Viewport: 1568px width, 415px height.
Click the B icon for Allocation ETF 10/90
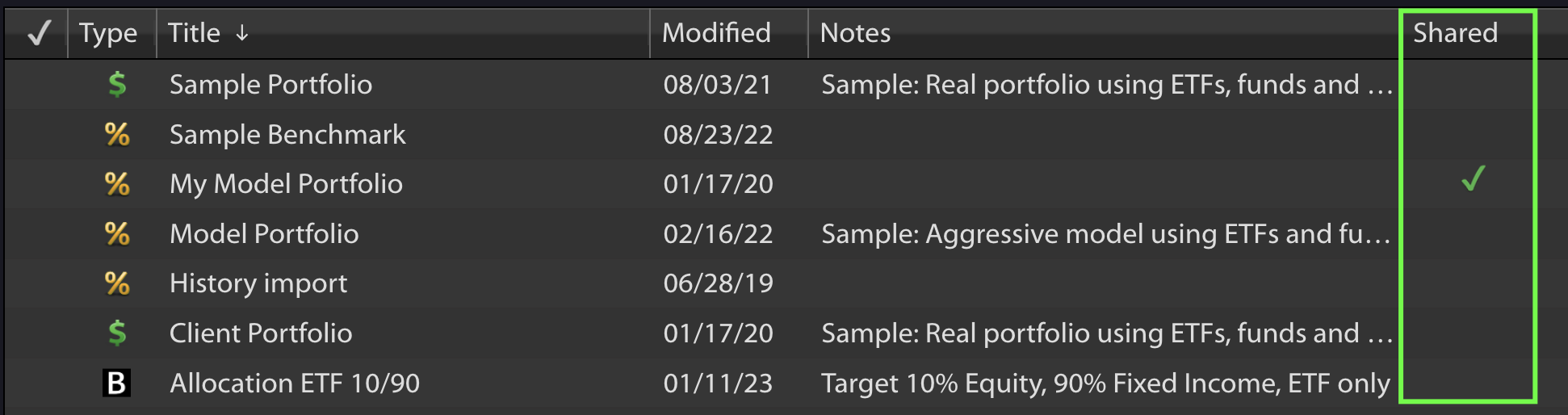(117, 383)
